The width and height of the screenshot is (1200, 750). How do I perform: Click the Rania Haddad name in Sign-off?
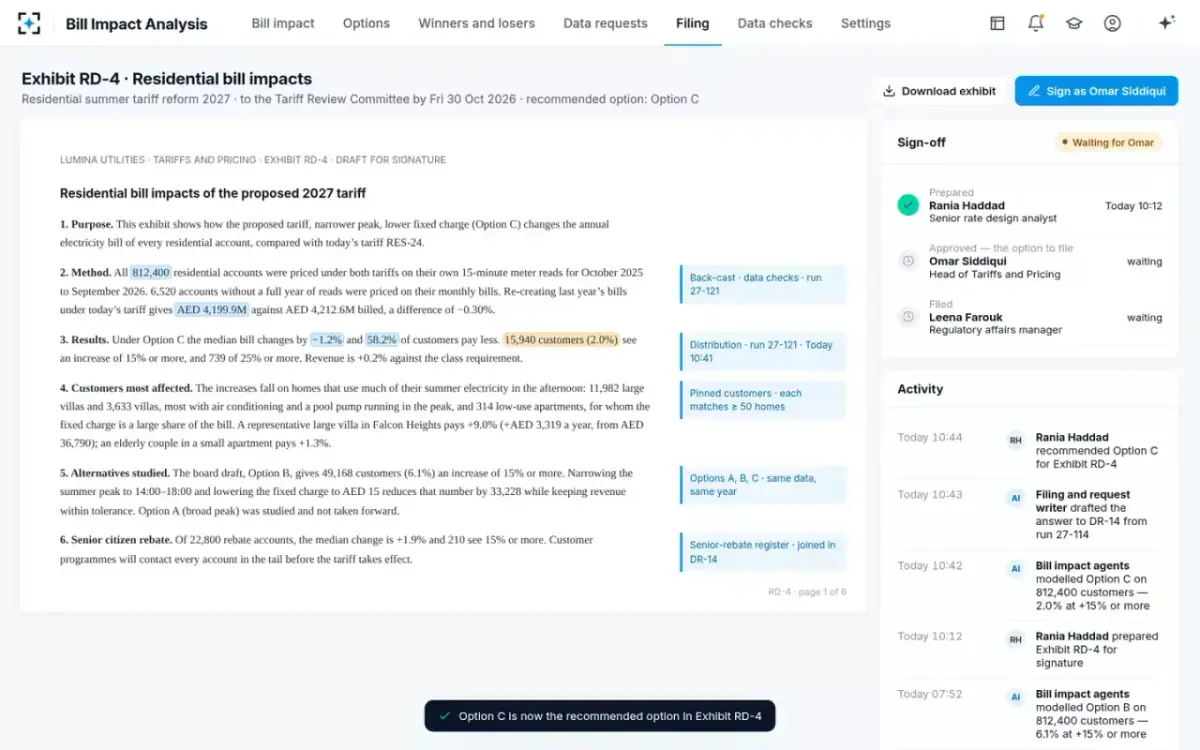tap(966, 205)
